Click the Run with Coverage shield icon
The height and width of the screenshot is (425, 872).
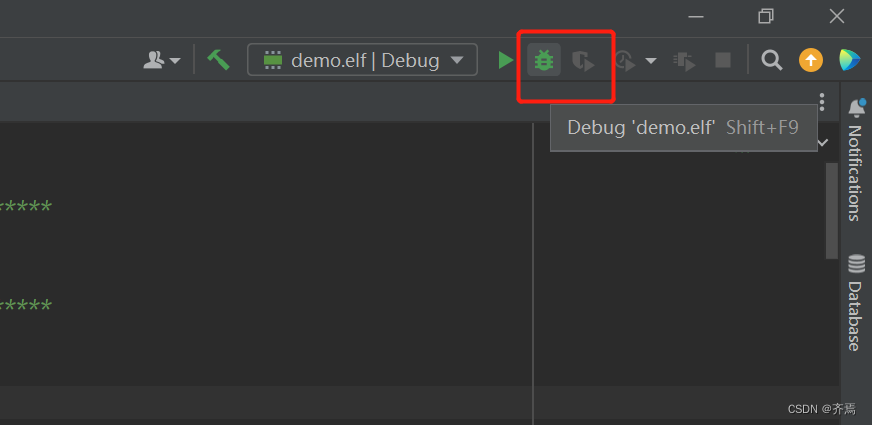click(583, 60)
